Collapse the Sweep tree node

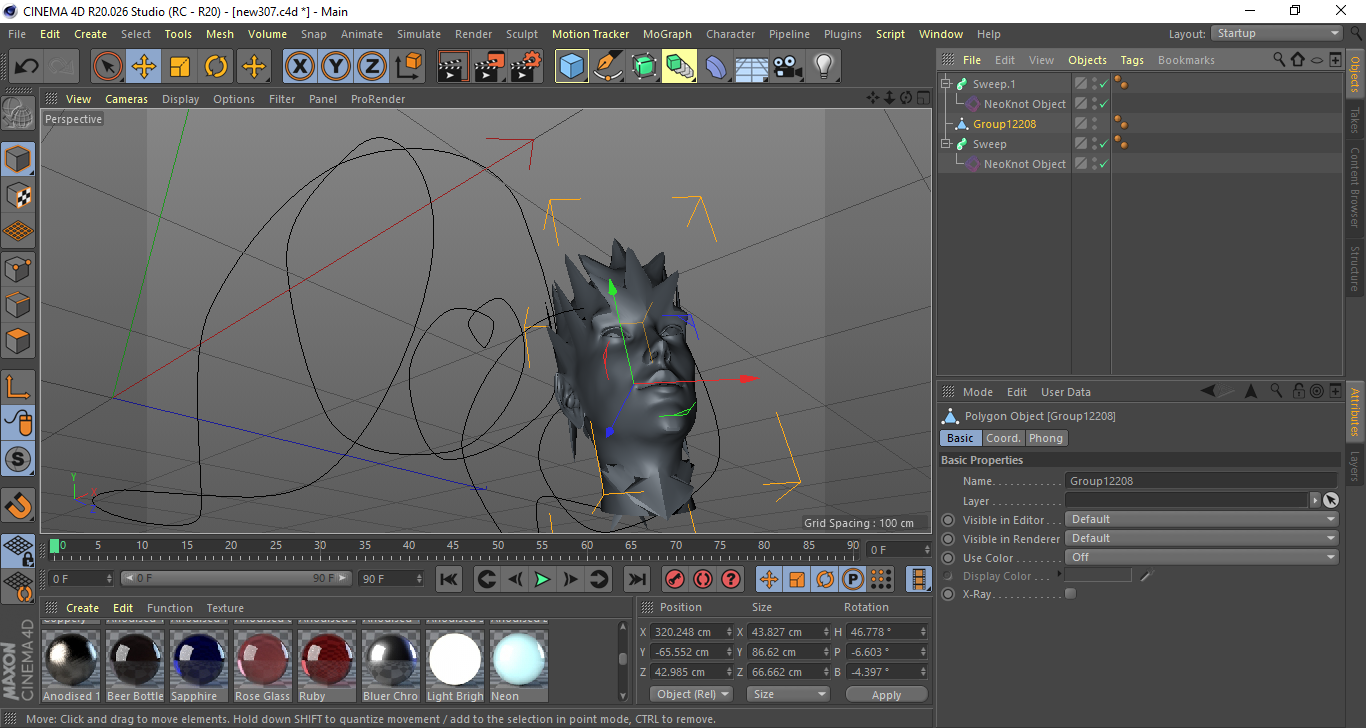tap(945, 144)
